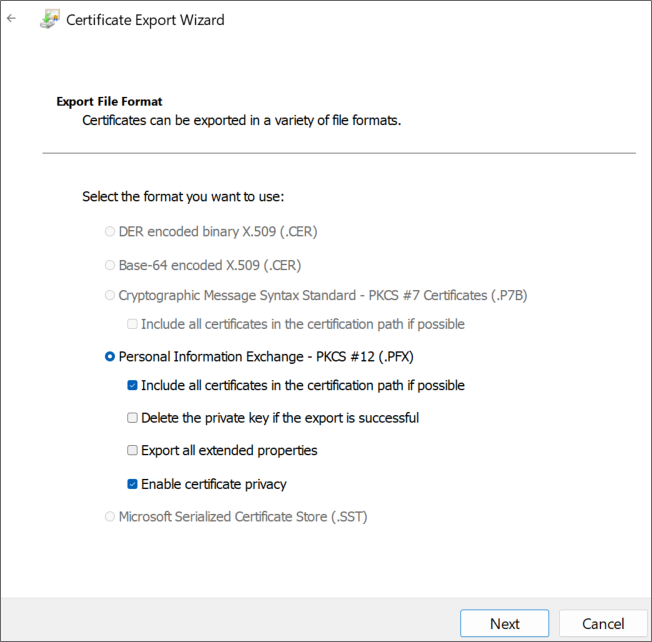Choose Microsoft Serialized Certificate Store (.SST)
Screen dimensions: 652x642
pos(110,517)
